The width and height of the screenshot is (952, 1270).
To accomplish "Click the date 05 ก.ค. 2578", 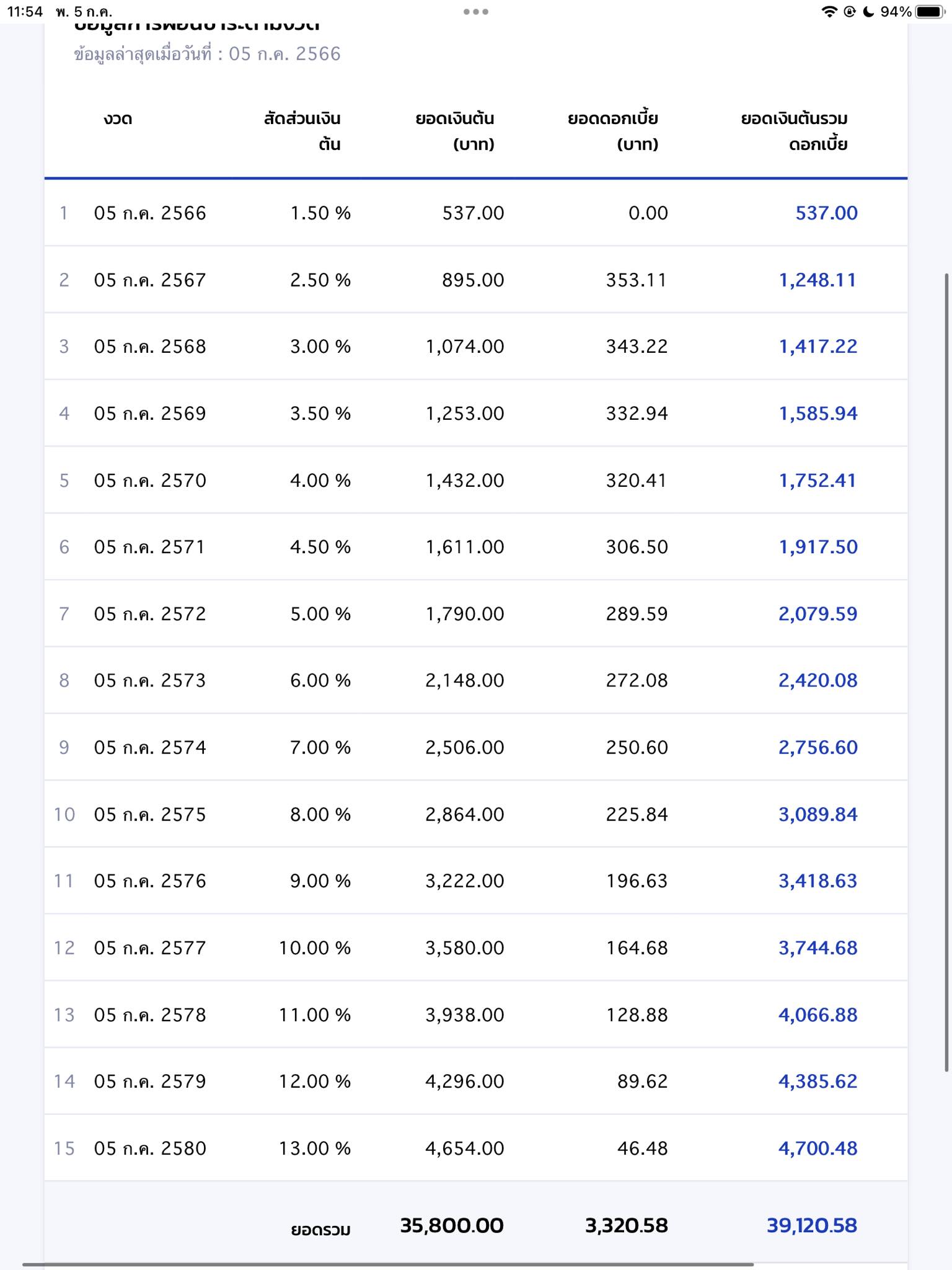I will click(x=150, y=1015).
